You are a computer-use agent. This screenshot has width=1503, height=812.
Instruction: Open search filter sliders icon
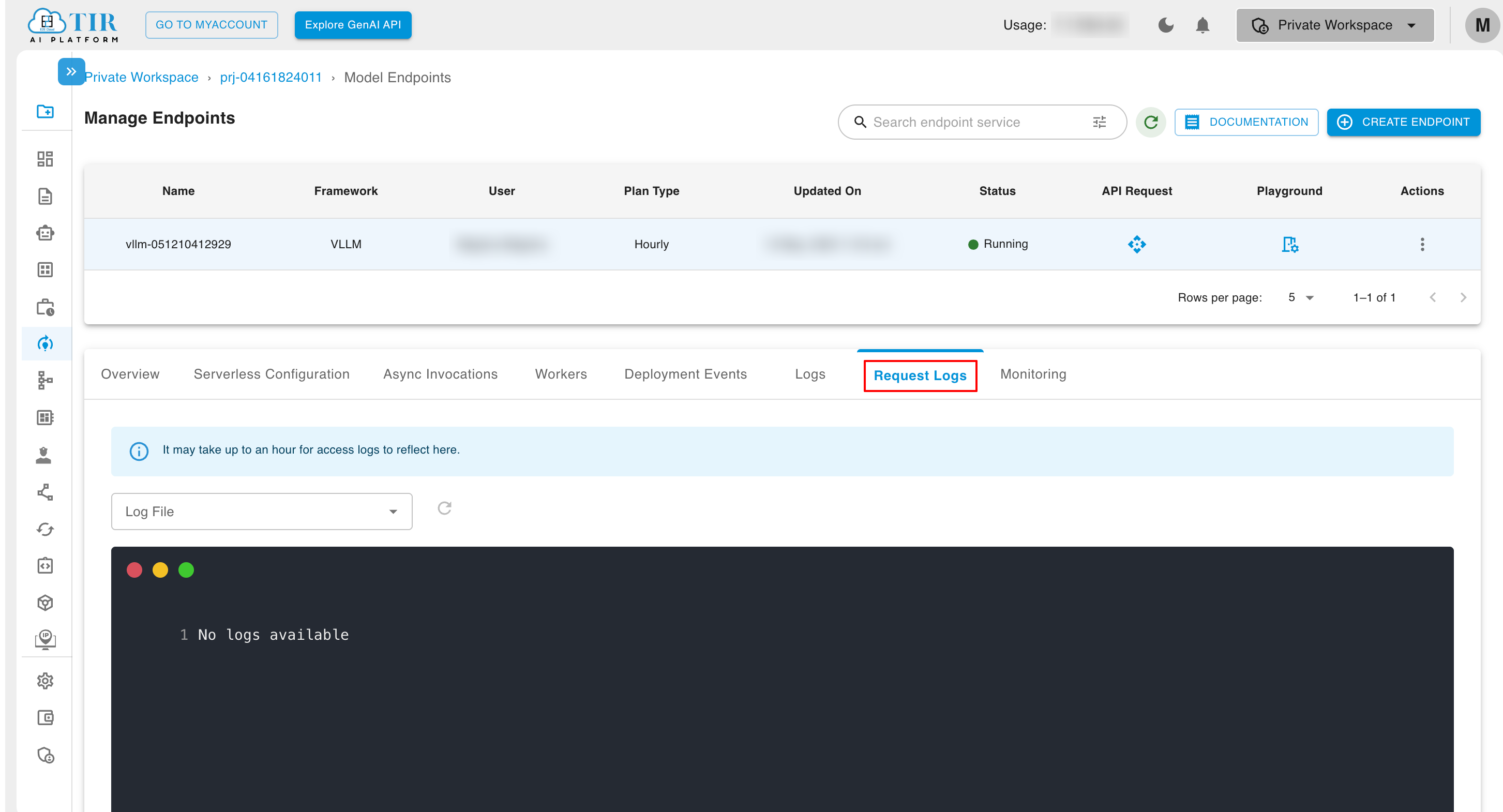(1099, 122)
